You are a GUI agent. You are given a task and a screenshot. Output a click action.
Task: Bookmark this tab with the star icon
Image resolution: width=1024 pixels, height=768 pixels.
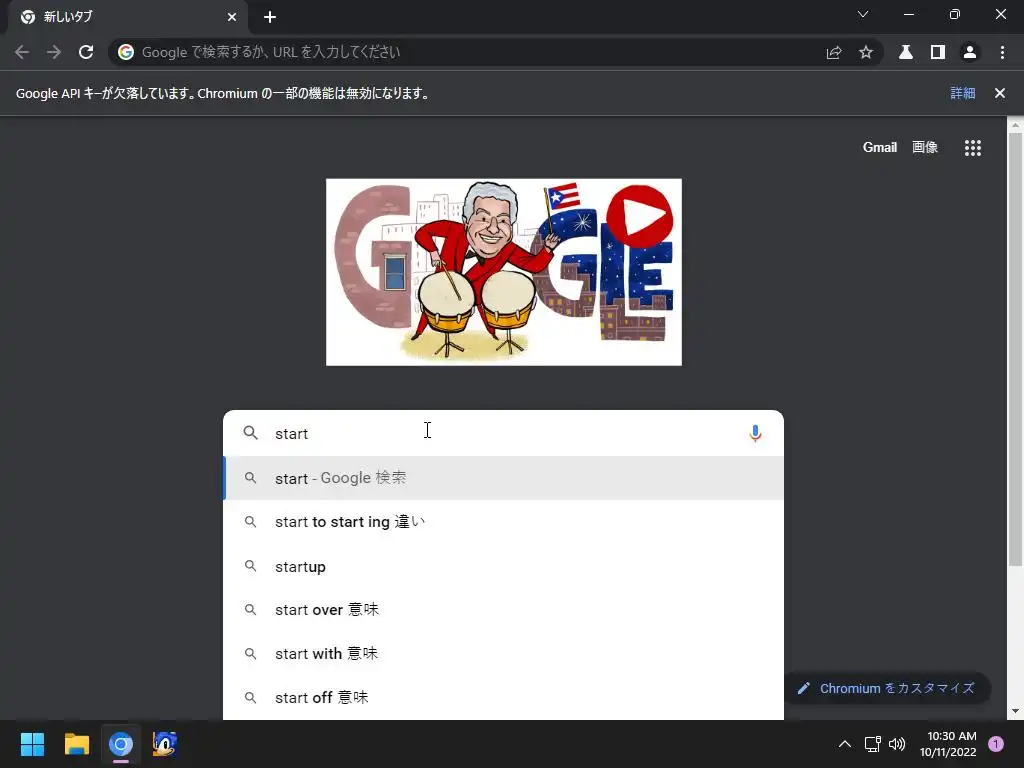(x=866, y=52)
